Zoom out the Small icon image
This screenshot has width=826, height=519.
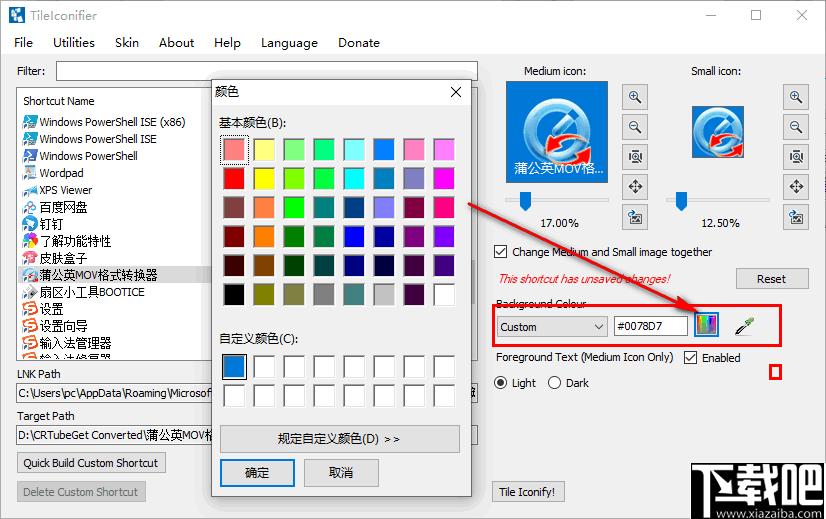(x=795, y=127)
